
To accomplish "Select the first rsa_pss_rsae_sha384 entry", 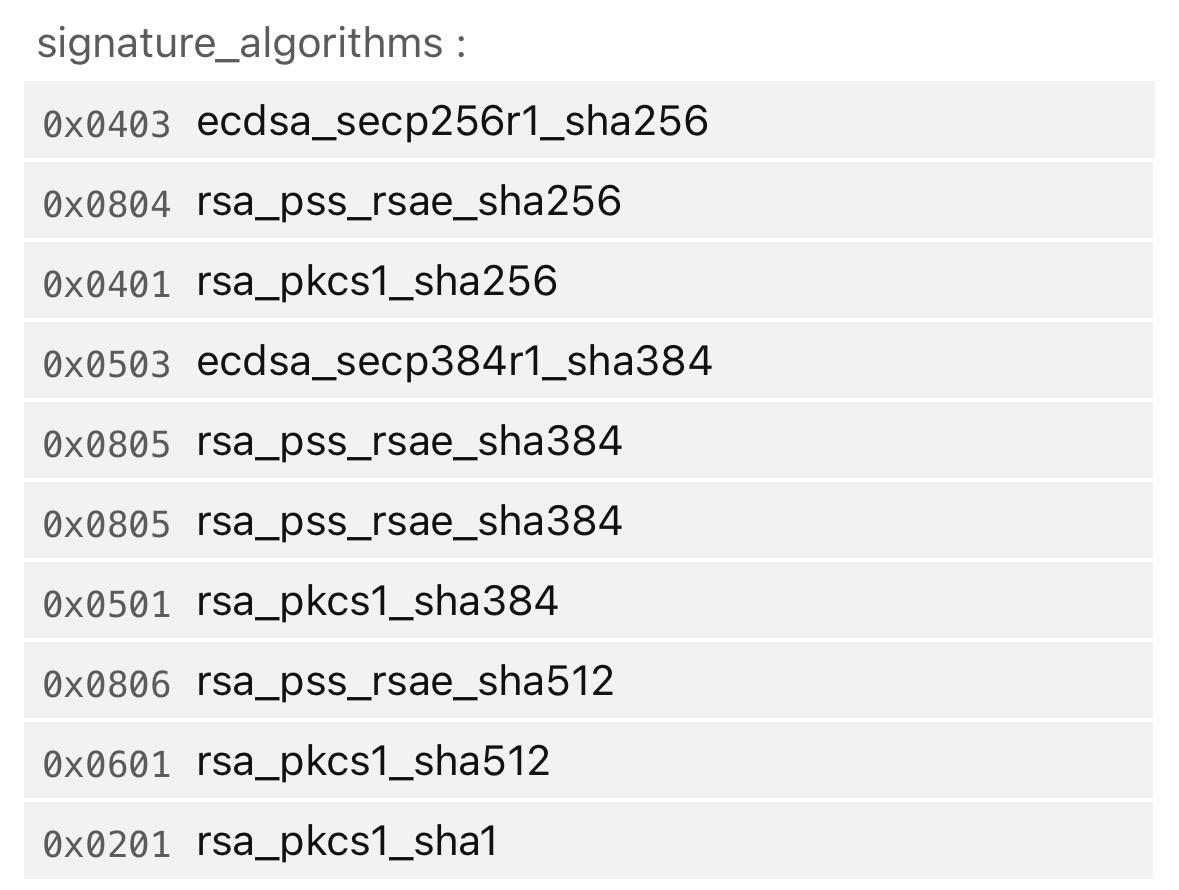I will (x=409, y=442).
